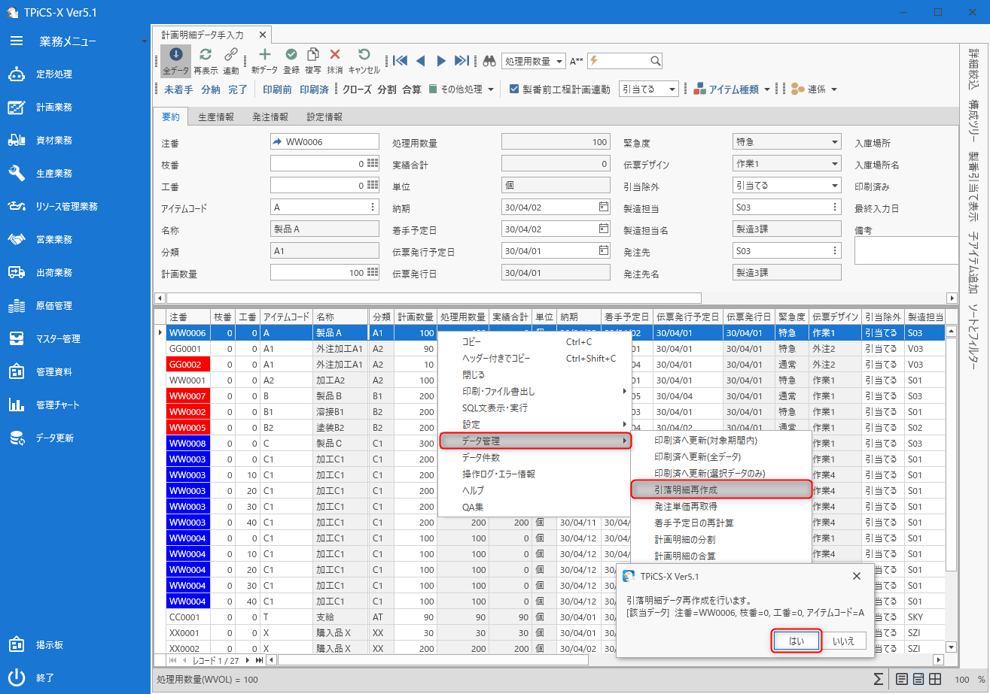
Task: Choose SQL文表示・実行 in context menu
Action: click(x=494, y=408)
